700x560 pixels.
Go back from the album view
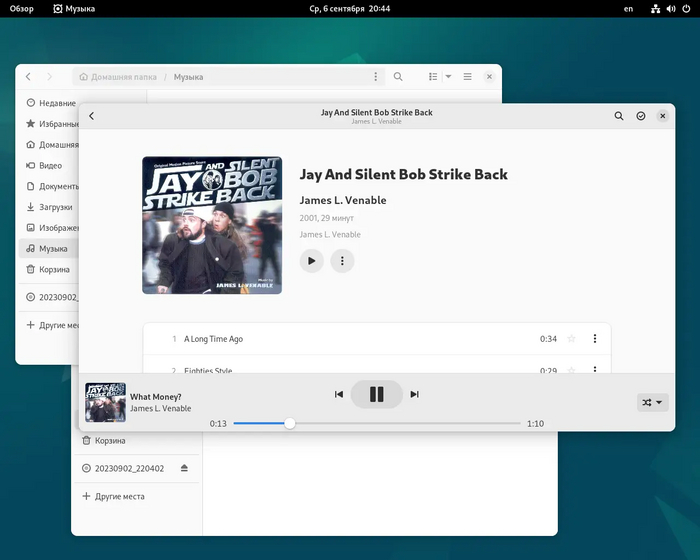pyautogui.click(x=92, y=116)
